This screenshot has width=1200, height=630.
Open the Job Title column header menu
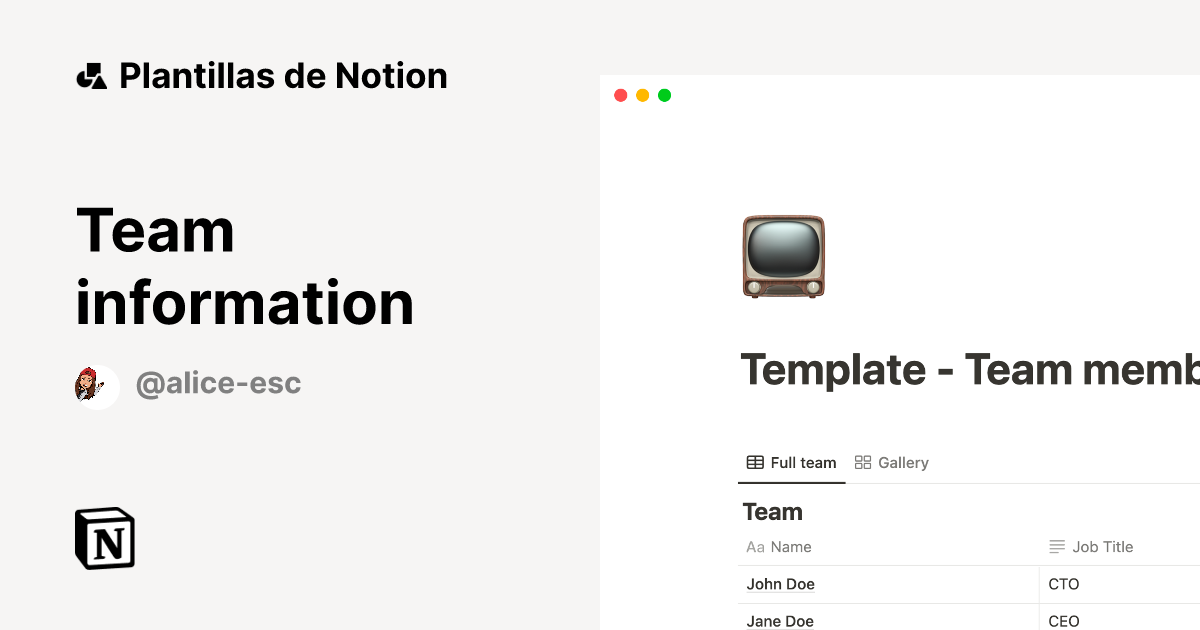coord(1103,546)
